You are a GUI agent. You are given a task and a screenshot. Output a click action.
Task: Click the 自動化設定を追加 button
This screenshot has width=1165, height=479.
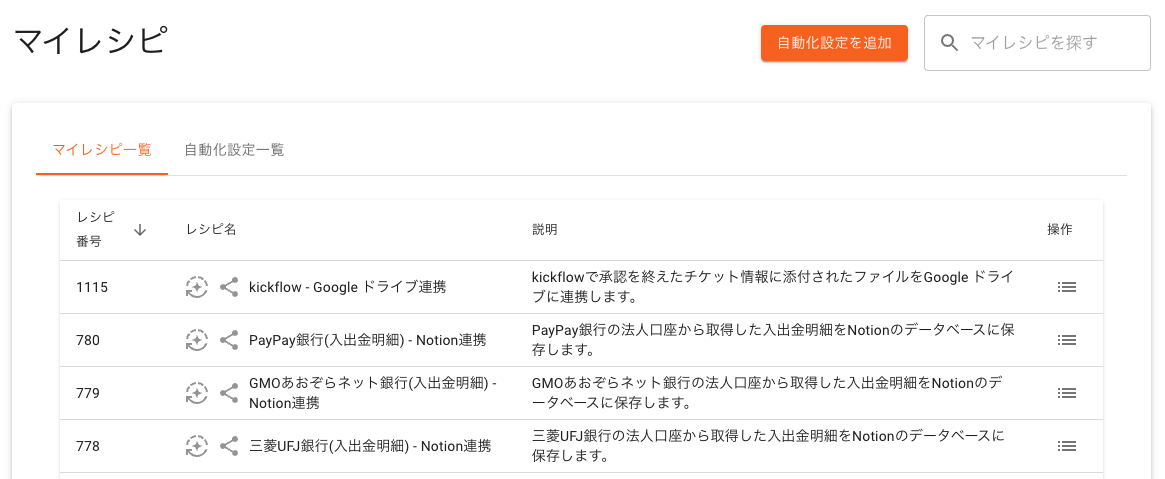pos(834,43)
